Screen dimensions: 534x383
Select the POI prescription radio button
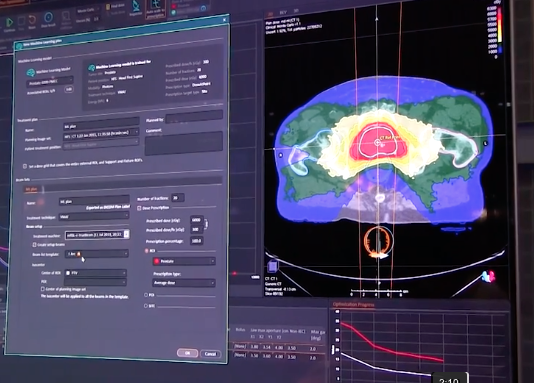pyautogui.click(x=146, y=295)
